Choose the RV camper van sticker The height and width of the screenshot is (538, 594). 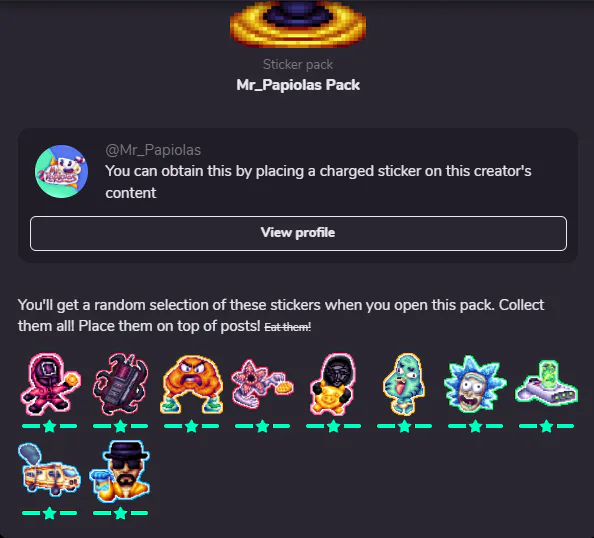49,470
